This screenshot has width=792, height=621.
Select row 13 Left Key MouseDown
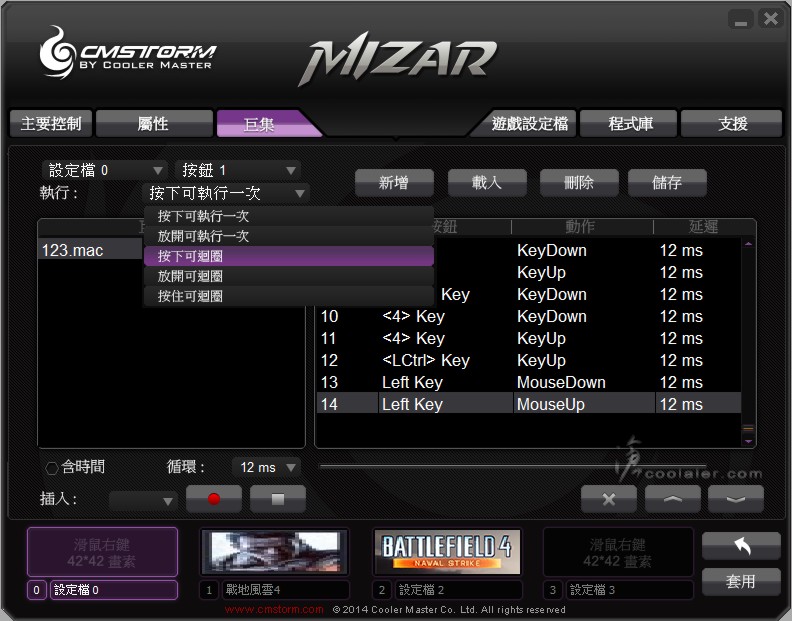pos(528,383)
